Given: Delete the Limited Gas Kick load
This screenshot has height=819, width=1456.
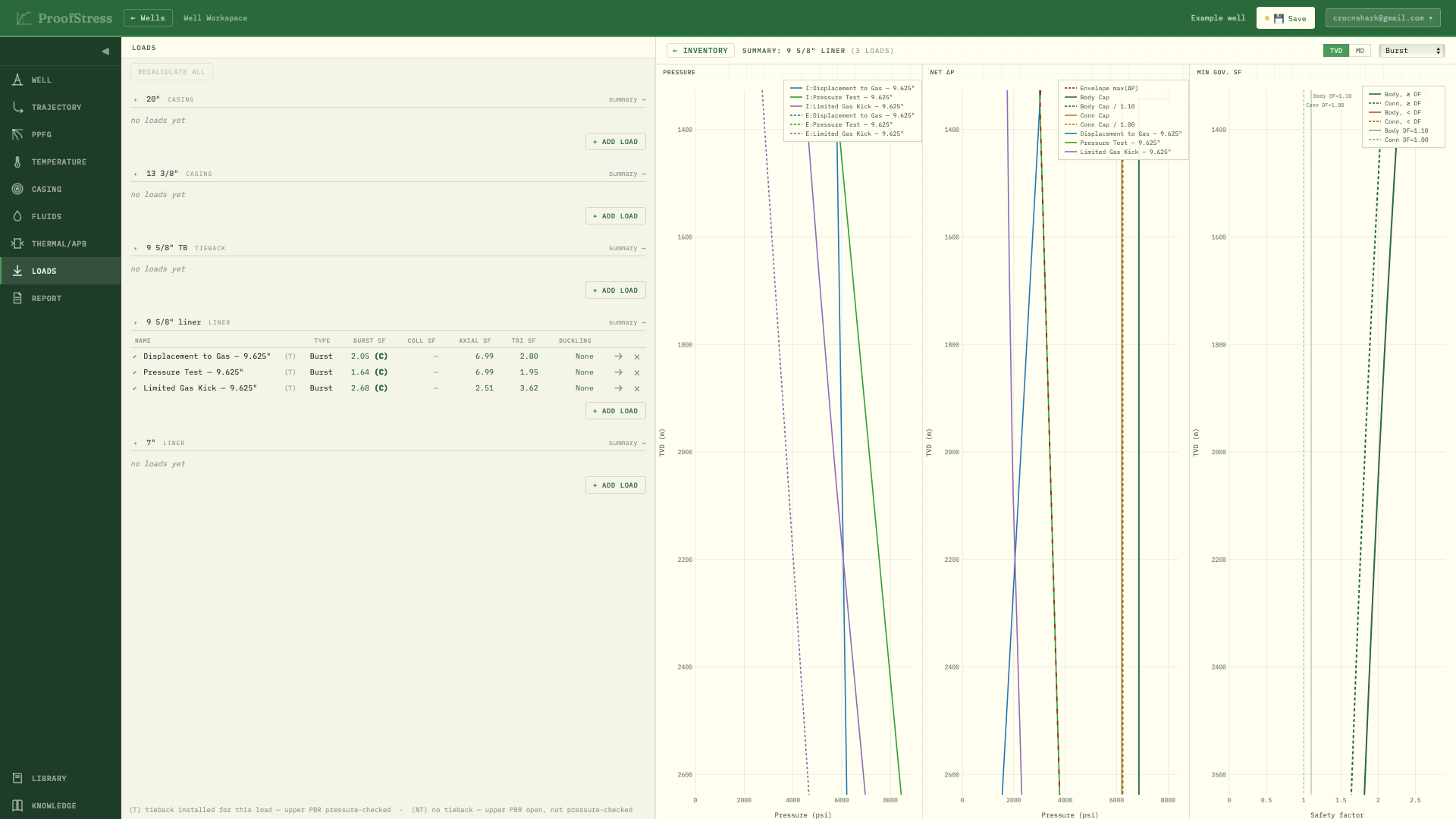Looking at the screenshot, I should click(637, 388).
